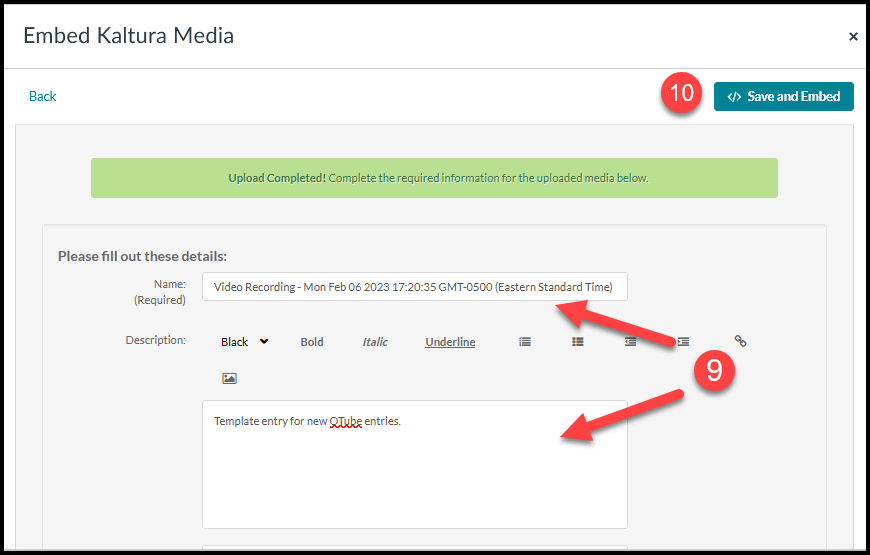Select the Upload Completed notification text
870x555 pixels.
click(438, 178)
